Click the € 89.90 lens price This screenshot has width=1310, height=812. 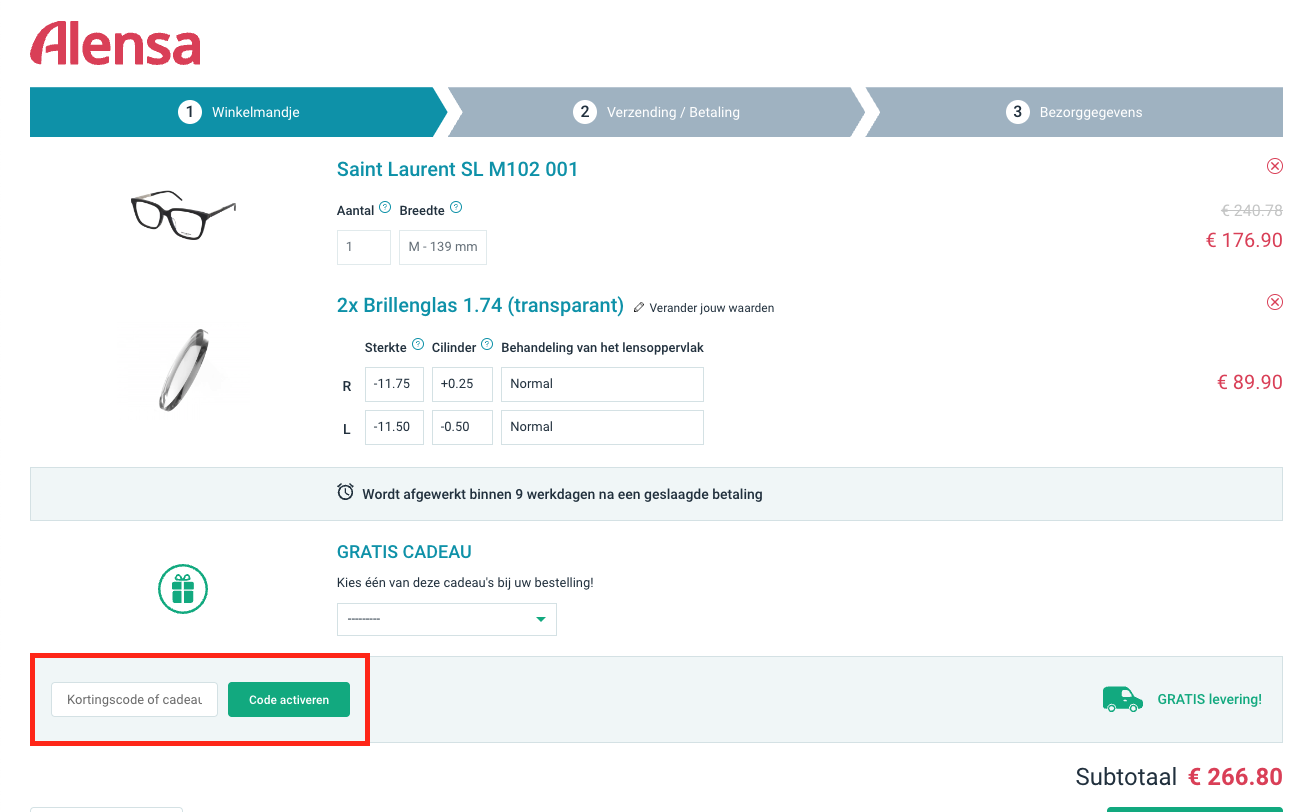1249,382
